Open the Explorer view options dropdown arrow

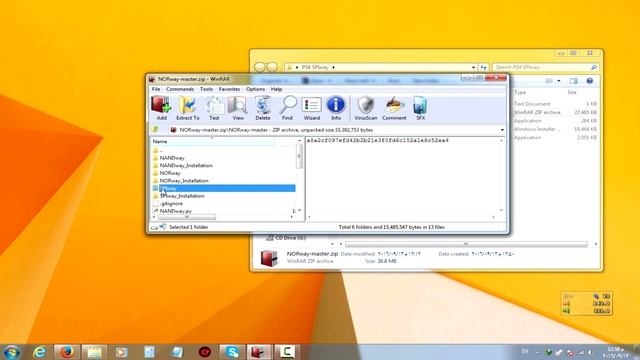559,81
